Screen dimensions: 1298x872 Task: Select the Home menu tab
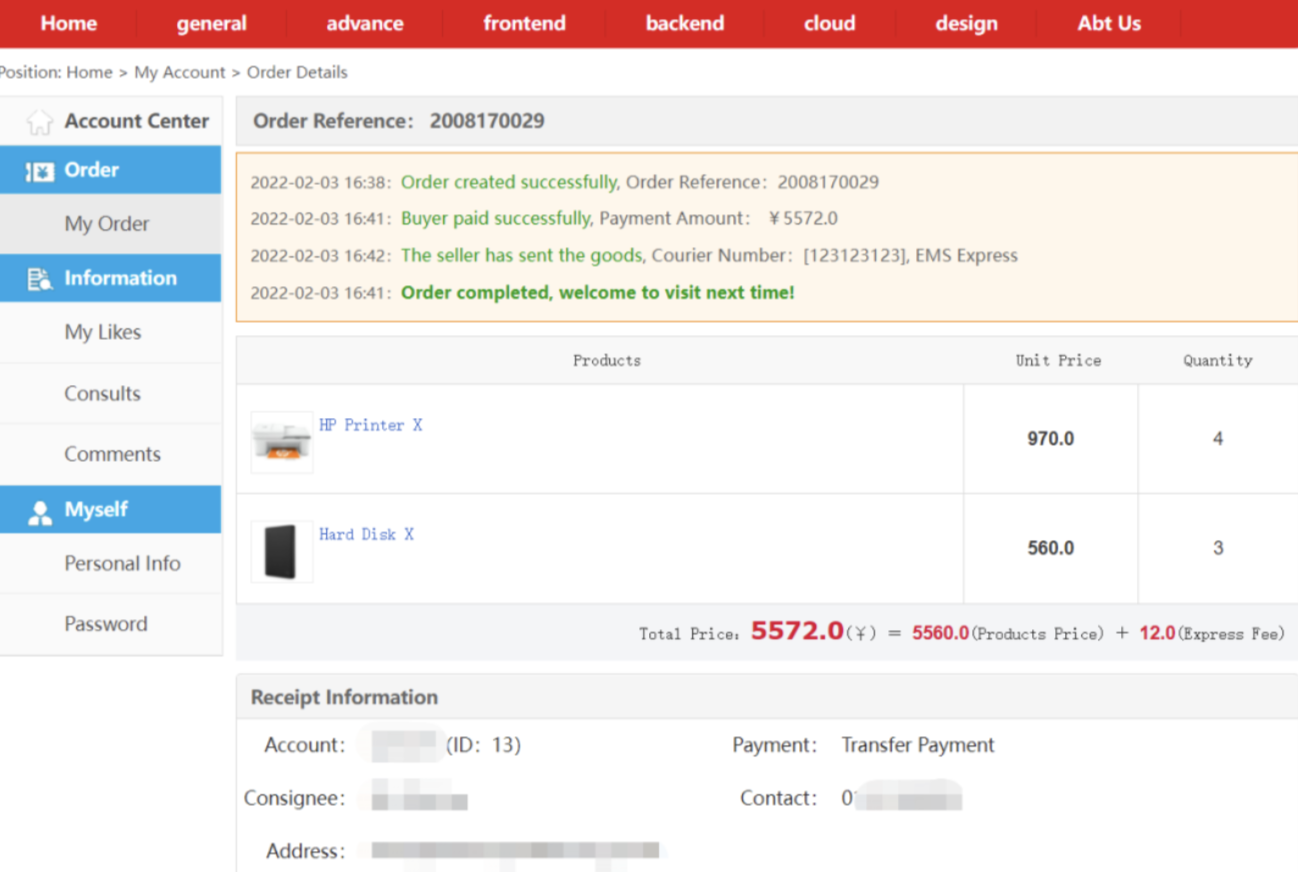[67, 22]
